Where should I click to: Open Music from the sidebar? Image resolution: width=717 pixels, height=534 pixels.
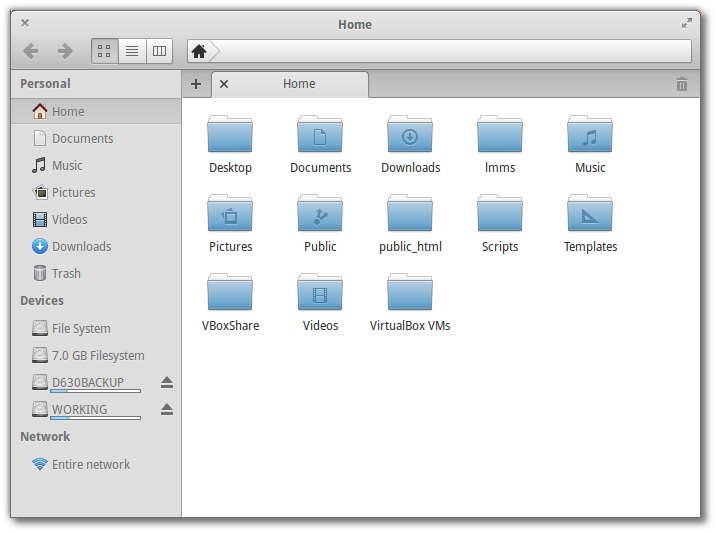point(96,166)
